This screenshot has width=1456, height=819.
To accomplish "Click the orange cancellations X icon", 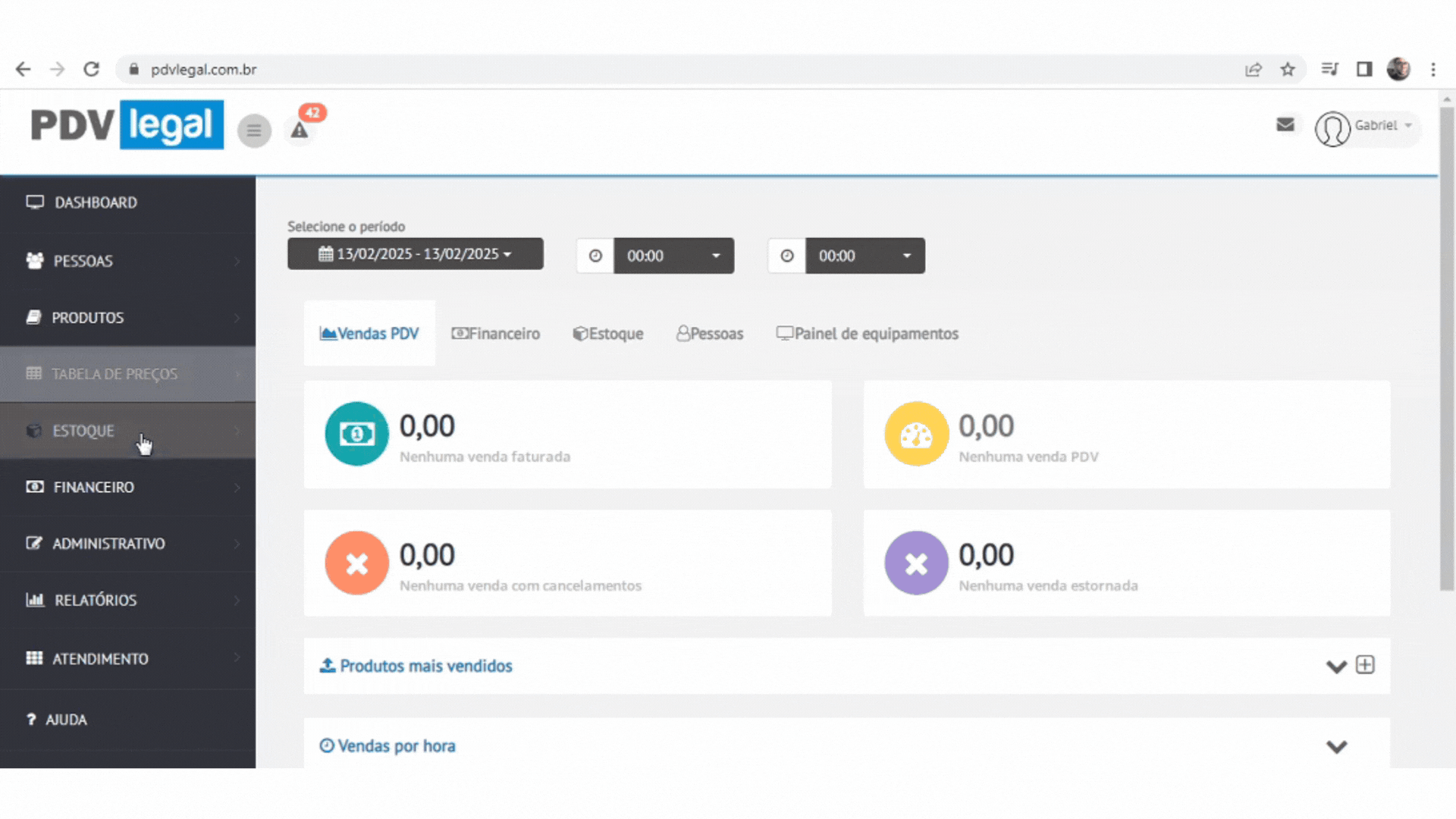I will tap(356, 563).
